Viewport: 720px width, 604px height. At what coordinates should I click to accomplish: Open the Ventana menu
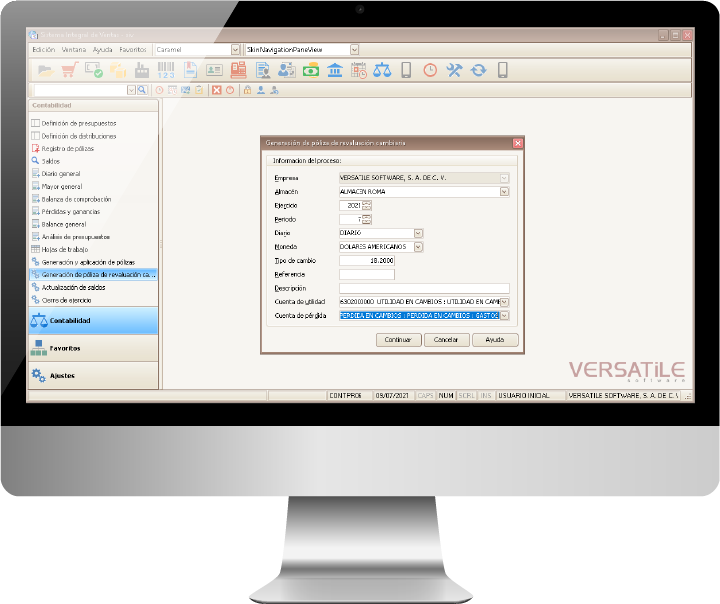(x=74, y=50)
